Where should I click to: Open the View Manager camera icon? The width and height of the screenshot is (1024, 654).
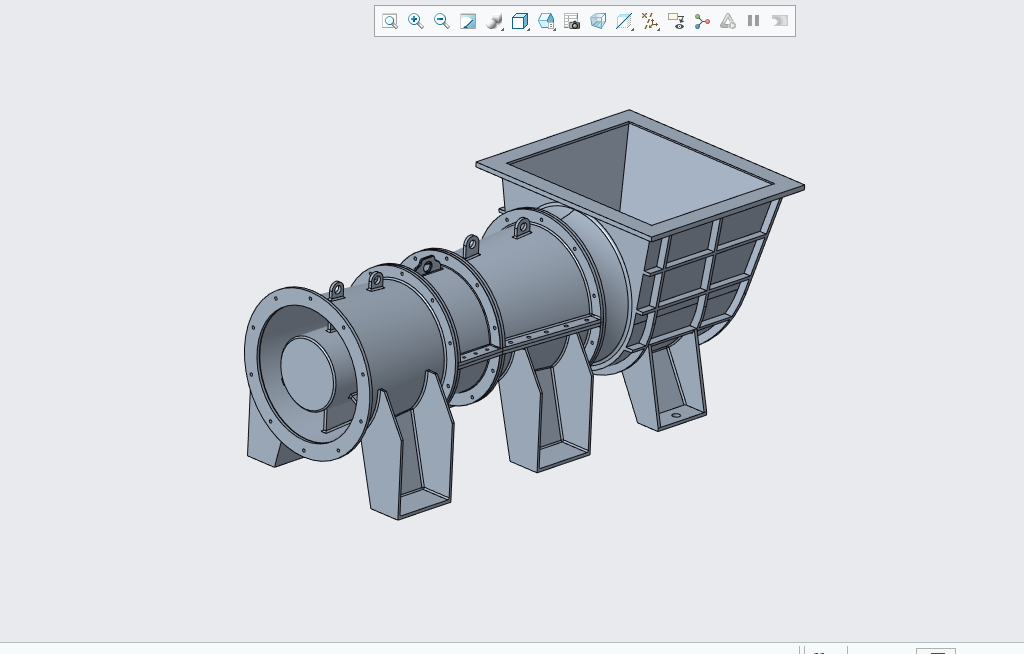pyautogui.click(x=571, y=22)
